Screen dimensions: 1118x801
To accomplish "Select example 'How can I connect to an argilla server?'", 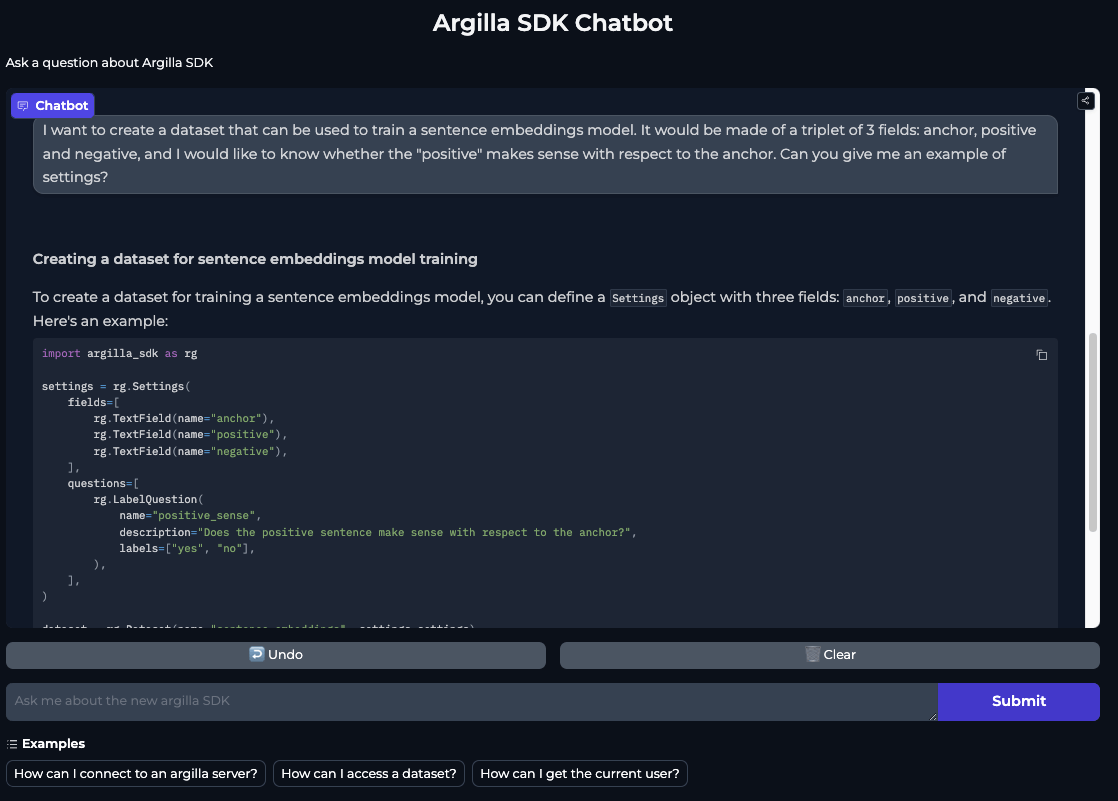I will [x=136, y=773].
